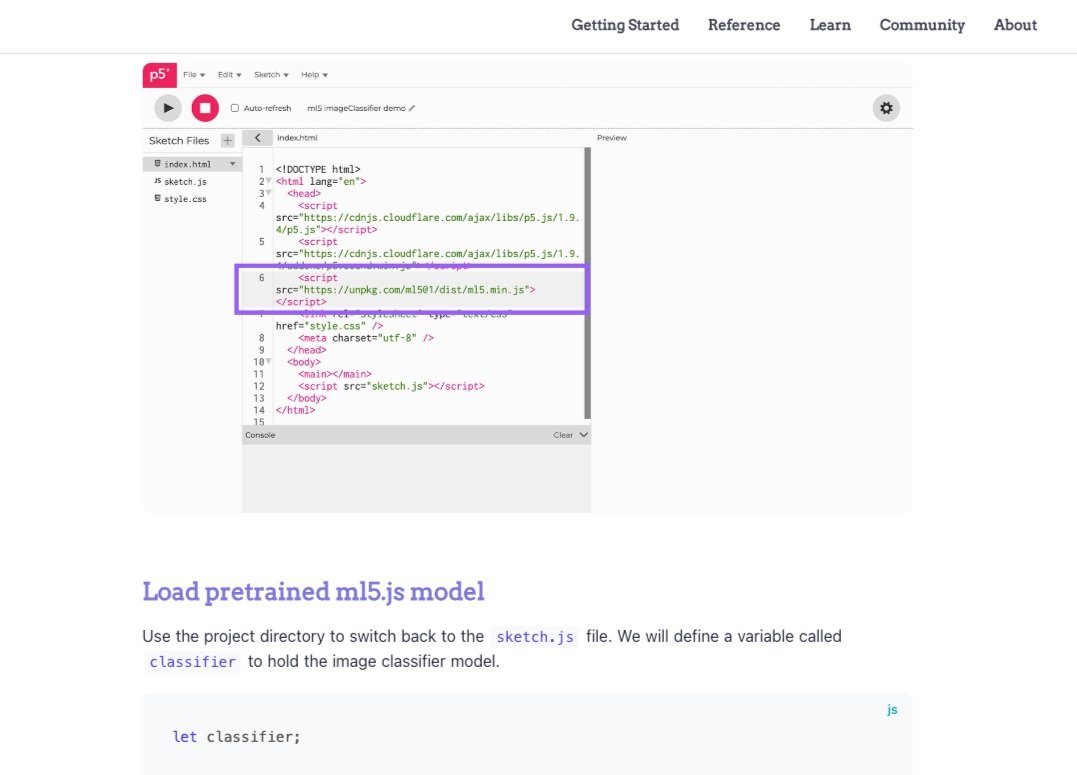Fold the body tag on line 10

pos(269,361)
